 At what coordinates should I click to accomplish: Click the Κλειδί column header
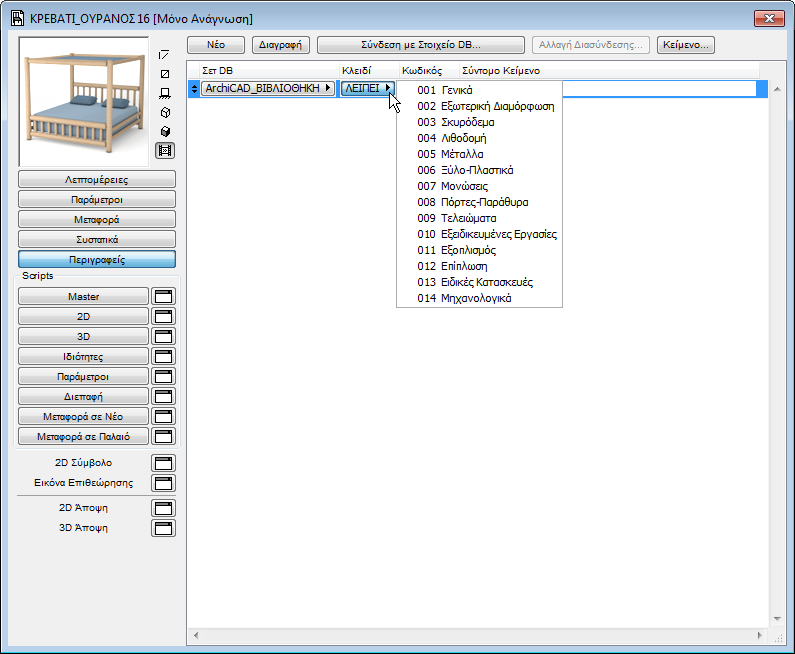[x=369, y=70]
